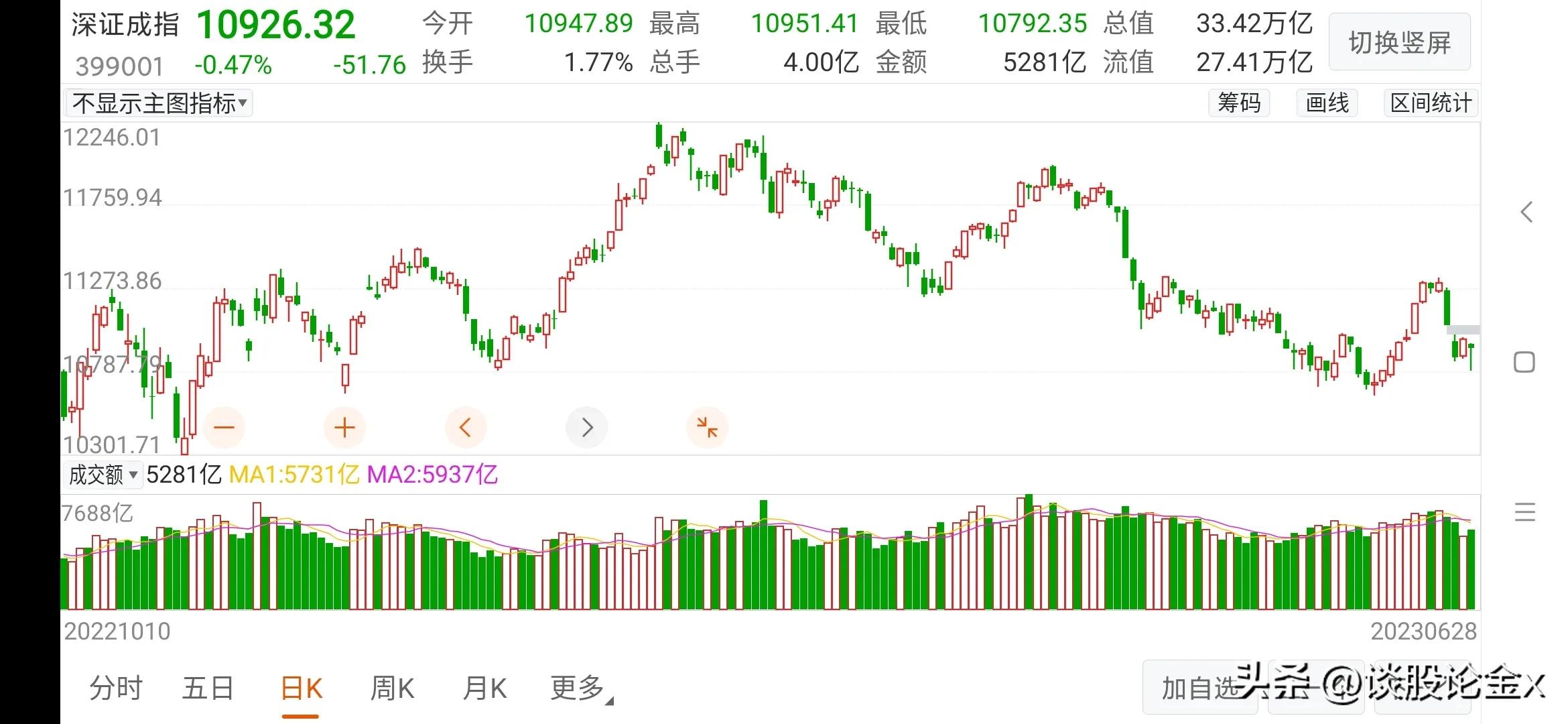Switch to the 周K weekly chart tab
This screenshot has height=724, width=1568.
click(x=392, y=688)
